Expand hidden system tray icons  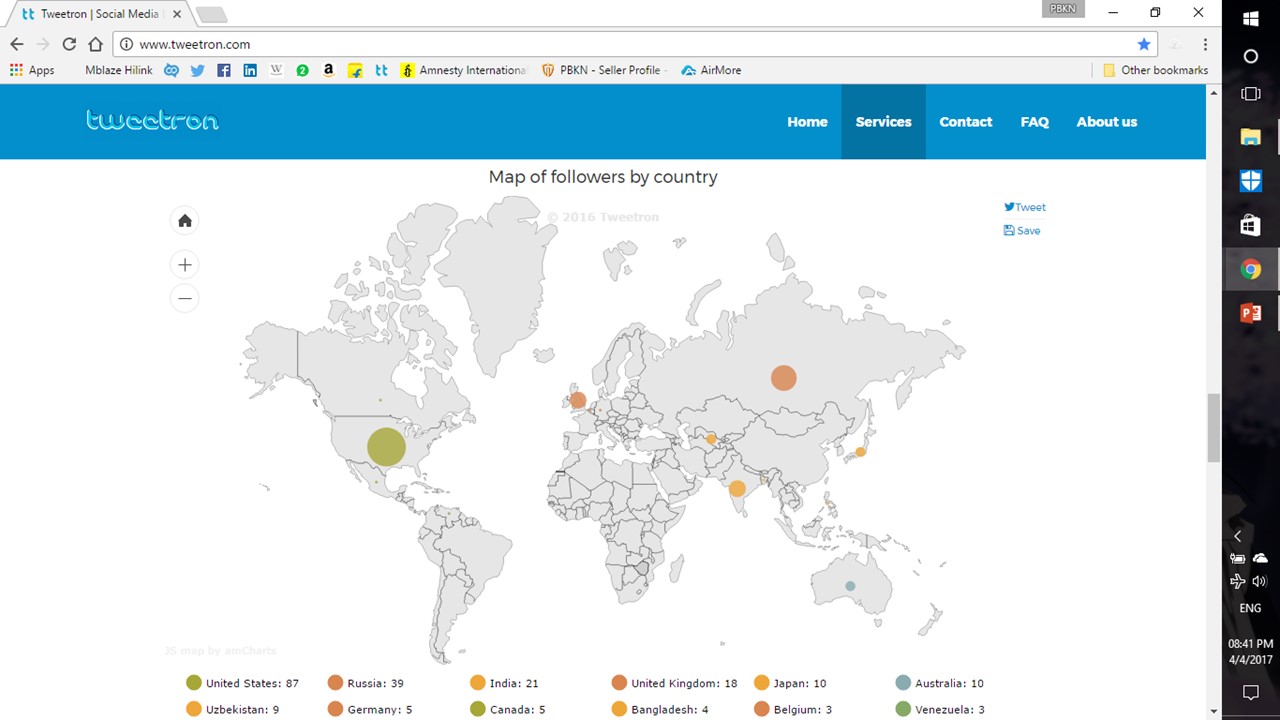click(x=1237, y=536)
